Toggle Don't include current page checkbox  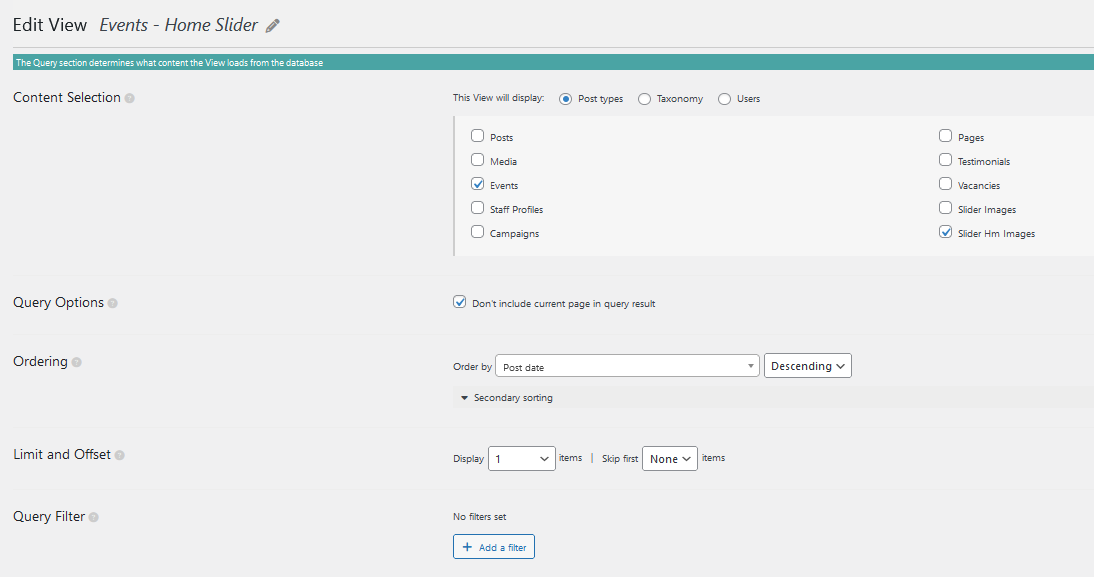[460, 302]
